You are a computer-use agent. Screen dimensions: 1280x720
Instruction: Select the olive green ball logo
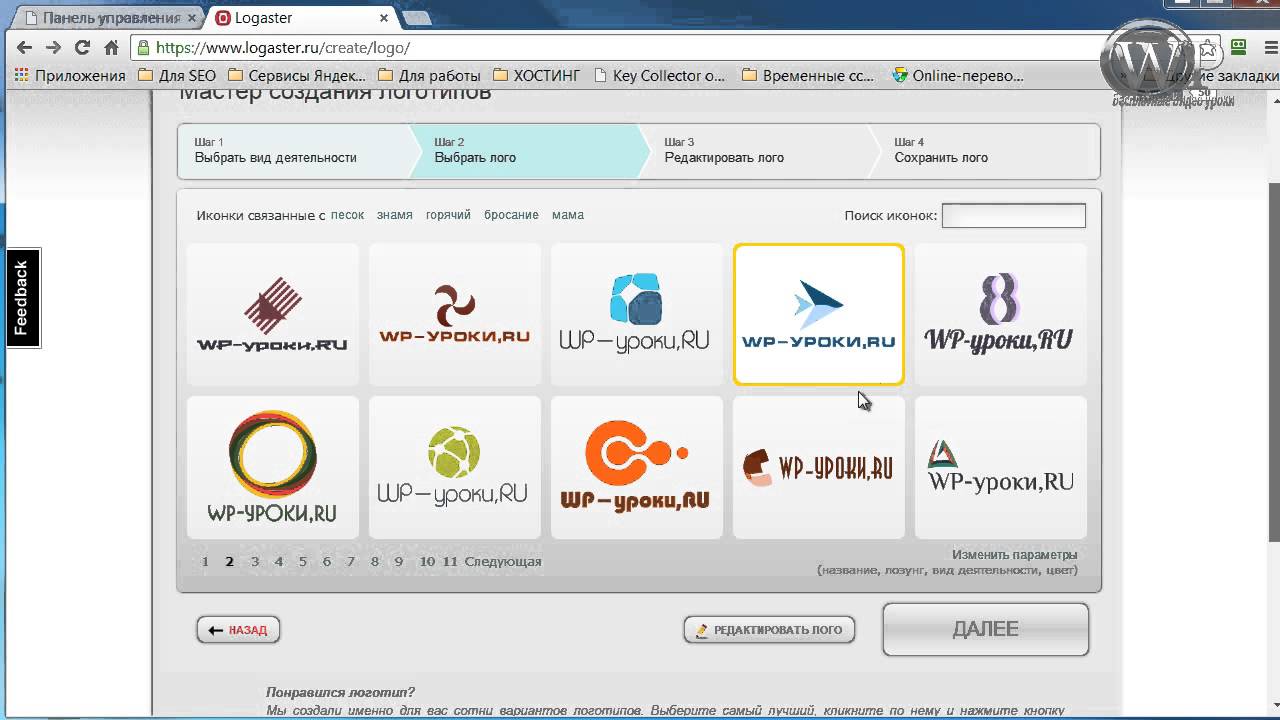pos(454,467)
